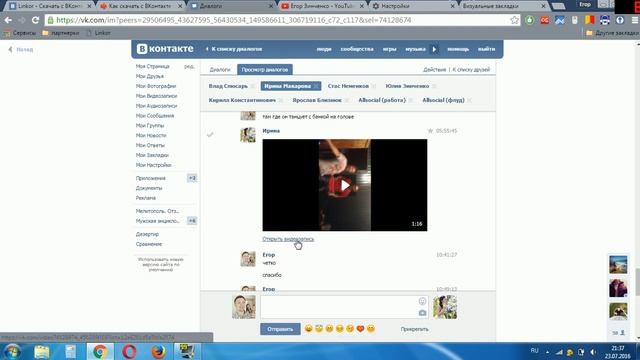The image size is (640, 360).
Task: Click the vk.com address bar
Action: (282, 20)
